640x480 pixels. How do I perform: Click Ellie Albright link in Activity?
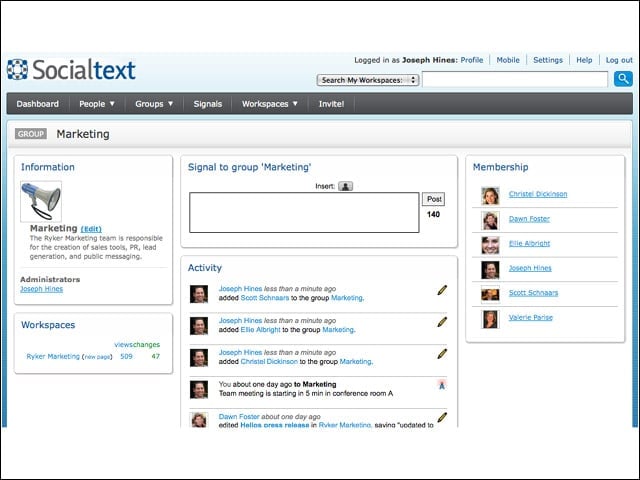pos(260,330)
